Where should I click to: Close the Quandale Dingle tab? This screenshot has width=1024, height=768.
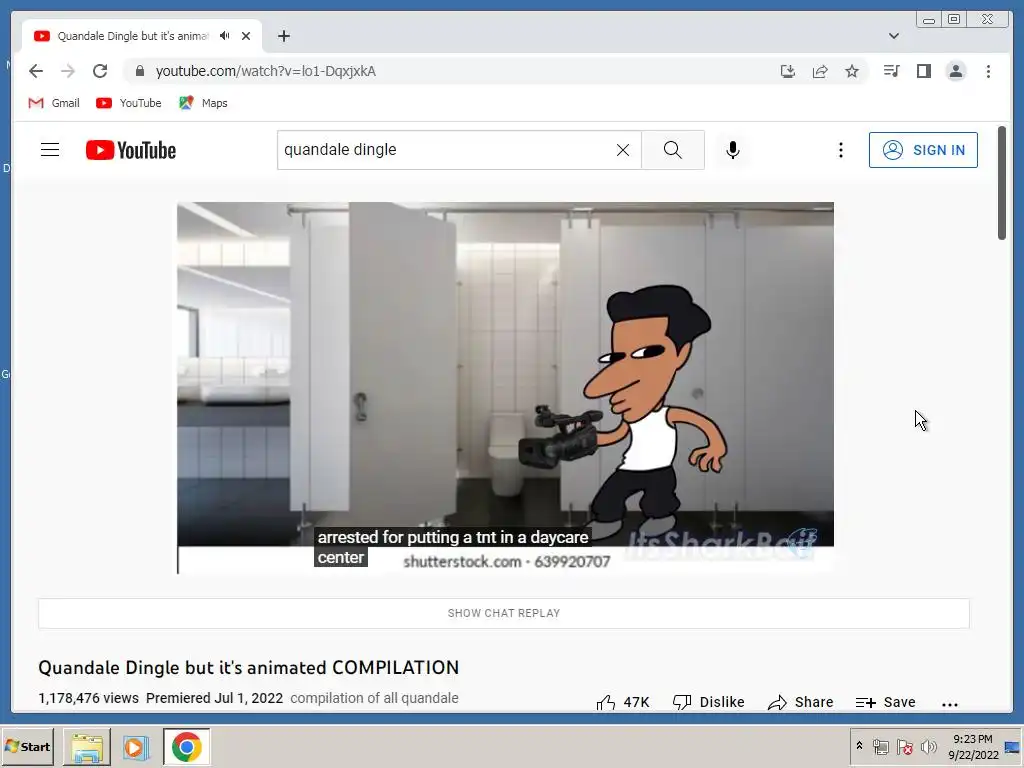point(246,36)
